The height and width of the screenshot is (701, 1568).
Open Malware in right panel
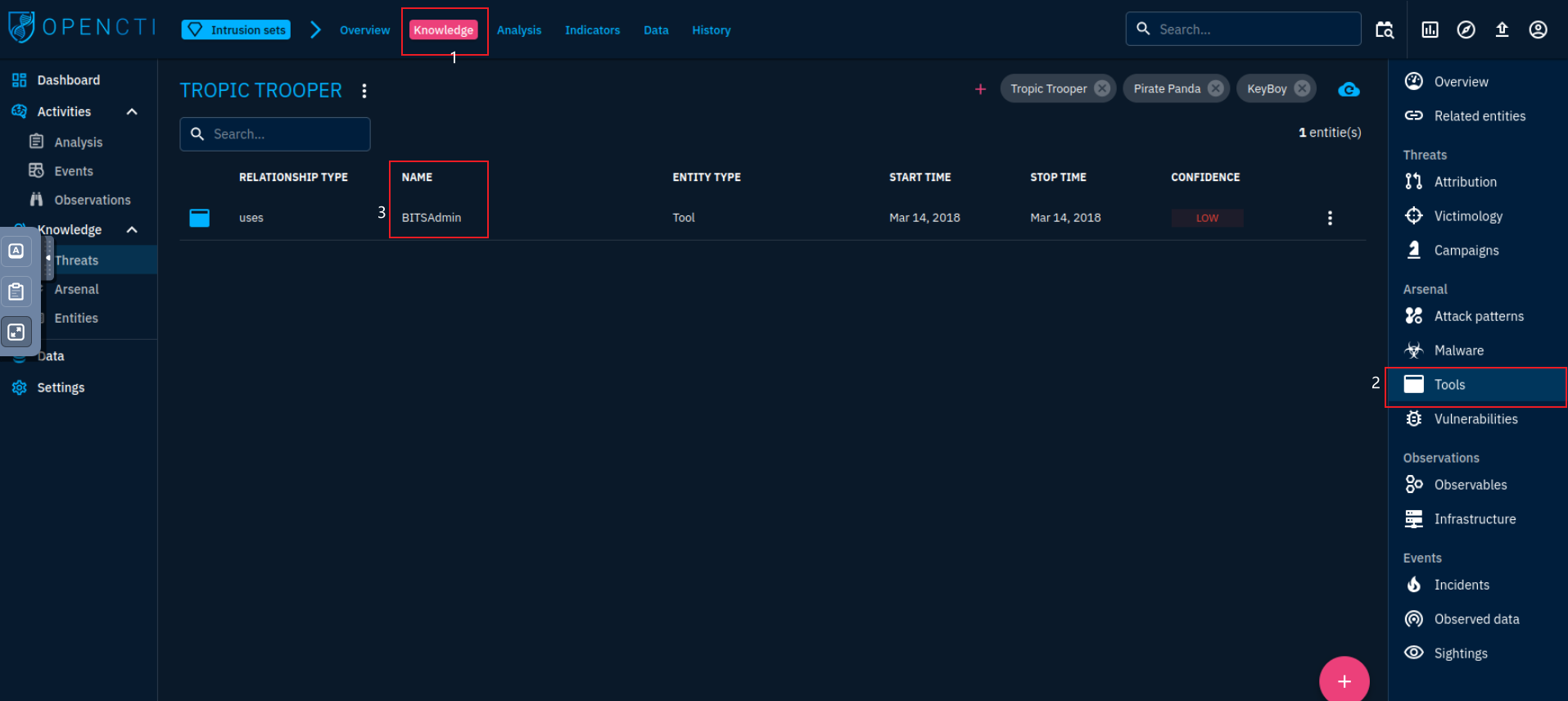(1477, 350)
